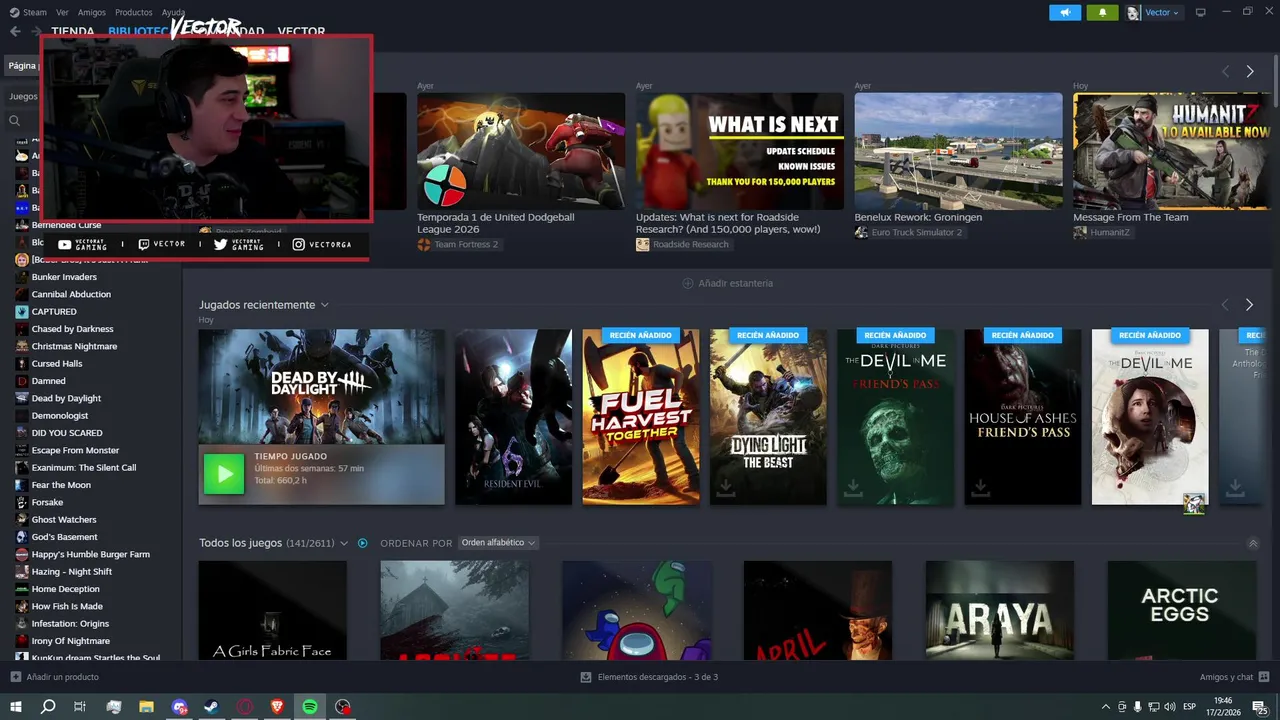Click the collapse-all arrow icon near Orden alfabético
Image resolution: width=1280 pixels, height=720 pixels.
click(x=1253, y=543)
